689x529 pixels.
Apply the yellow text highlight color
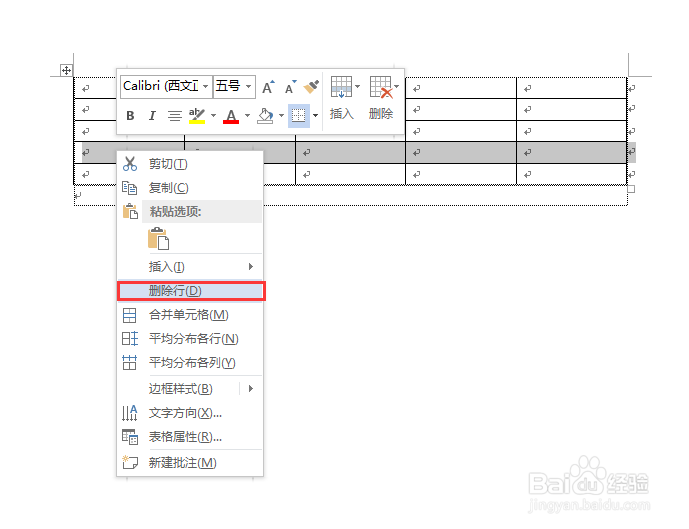pos(197,116)
